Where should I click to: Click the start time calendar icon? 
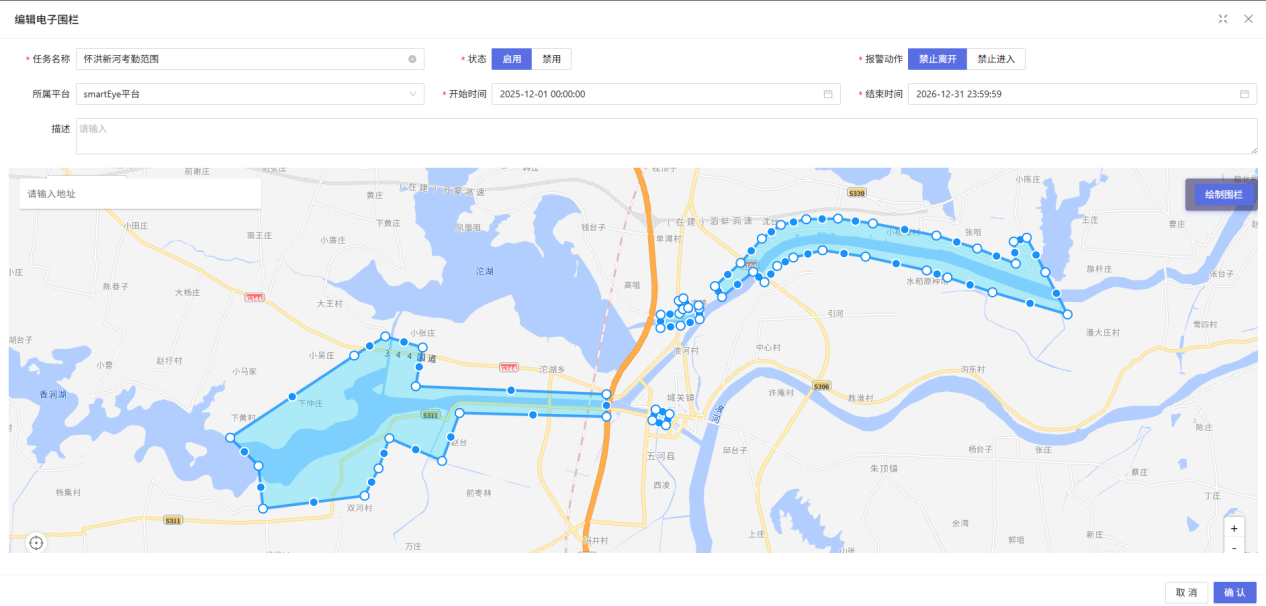828,94
